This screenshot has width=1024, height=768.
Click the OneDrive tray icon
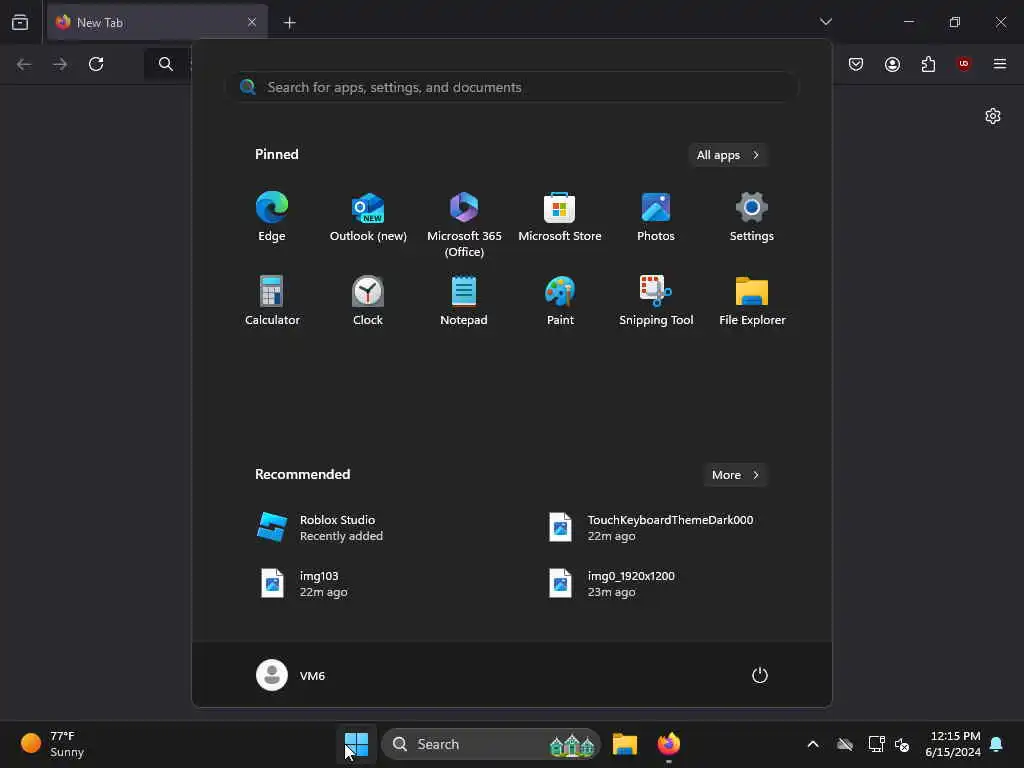tap(845, 744)
